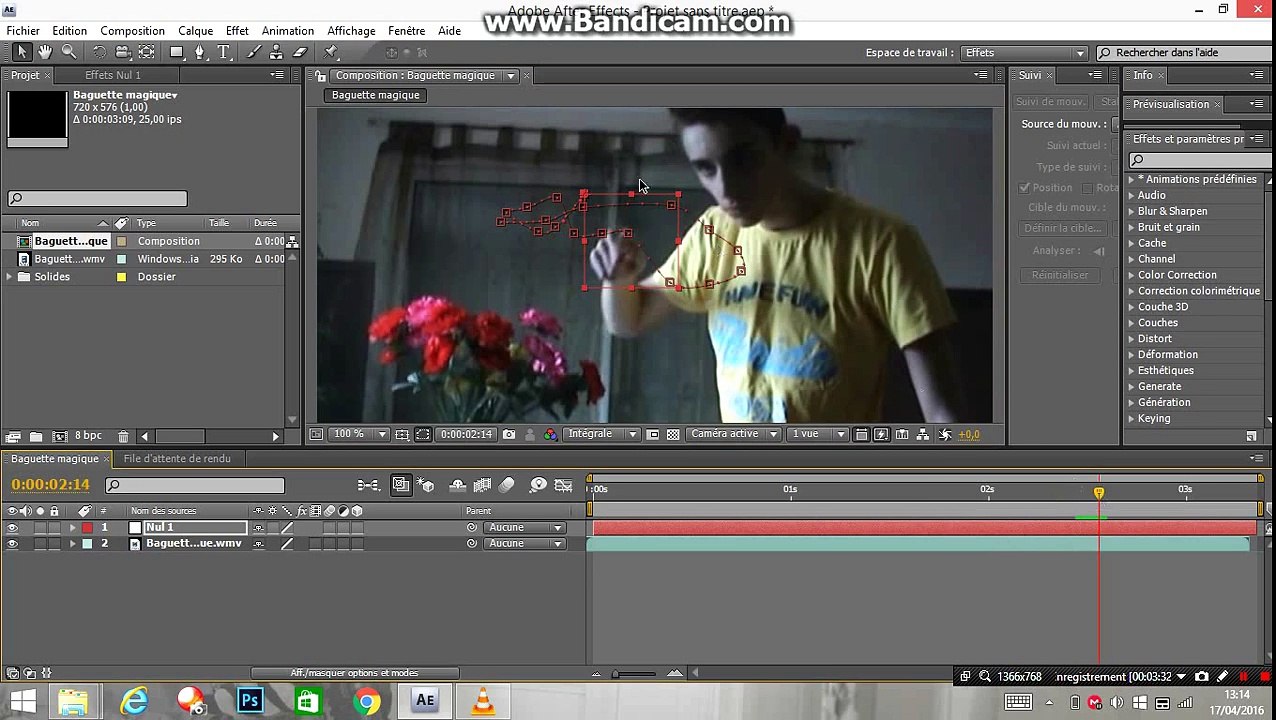The width and height of the screenshot is (1276, 720).
Task: Open Espace de travail Effets dropdown
Action: tap(1024, 52)
